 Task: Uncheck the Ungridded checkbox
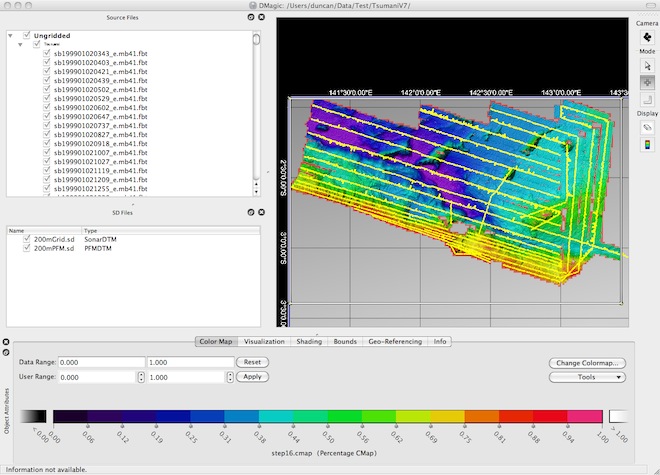[x=27, y=35]
